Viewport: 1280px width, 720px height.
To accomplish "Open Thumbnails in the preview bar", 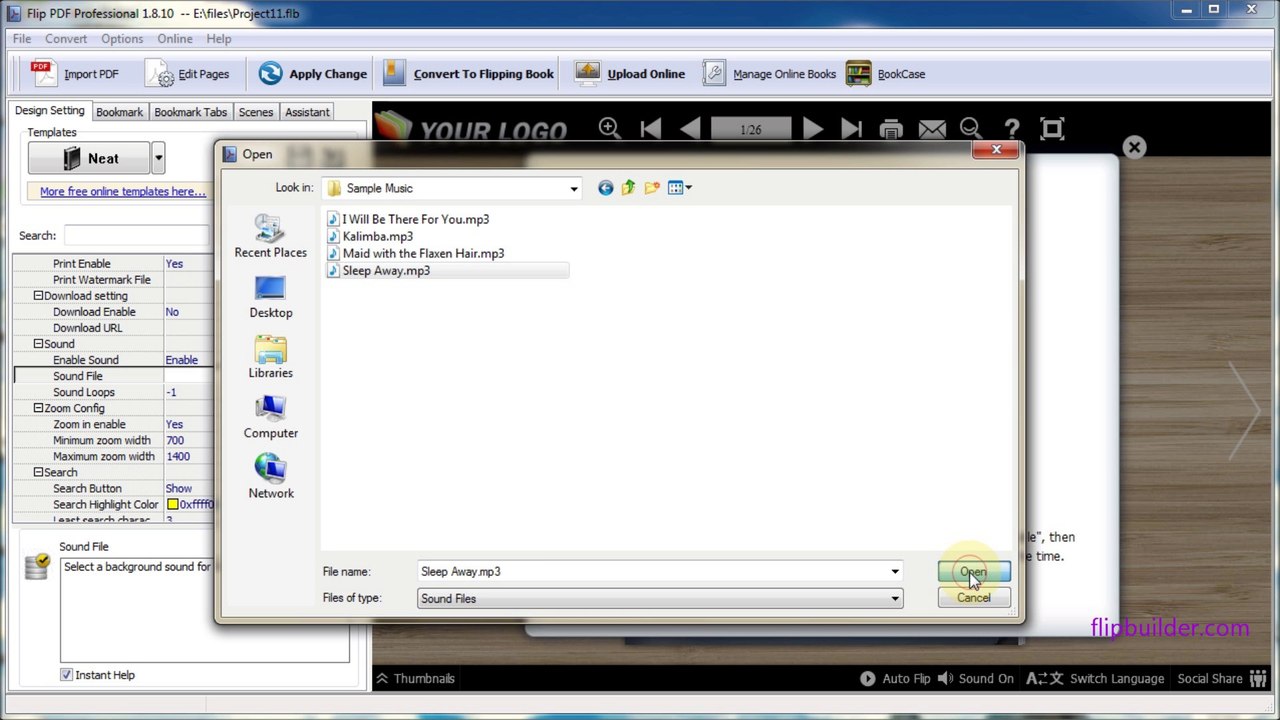I will [415, 679].
